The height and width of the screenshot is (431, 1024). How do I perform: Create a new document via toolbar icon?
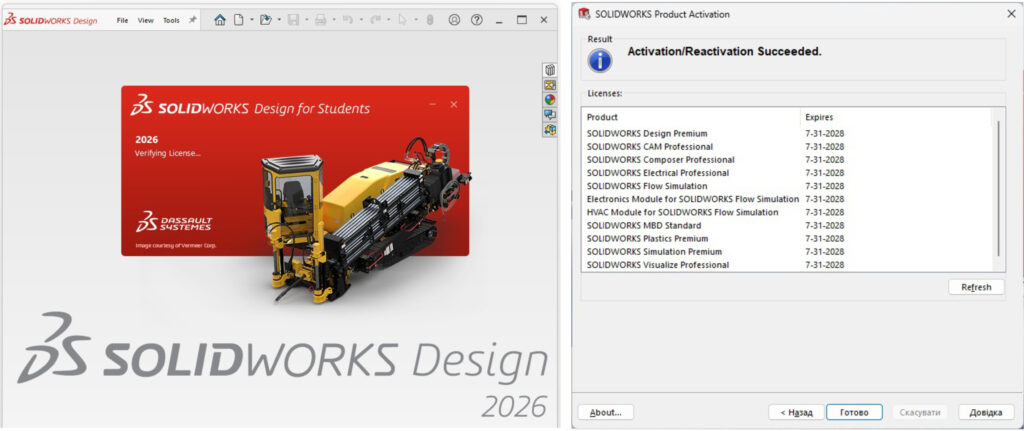point(238,20)
